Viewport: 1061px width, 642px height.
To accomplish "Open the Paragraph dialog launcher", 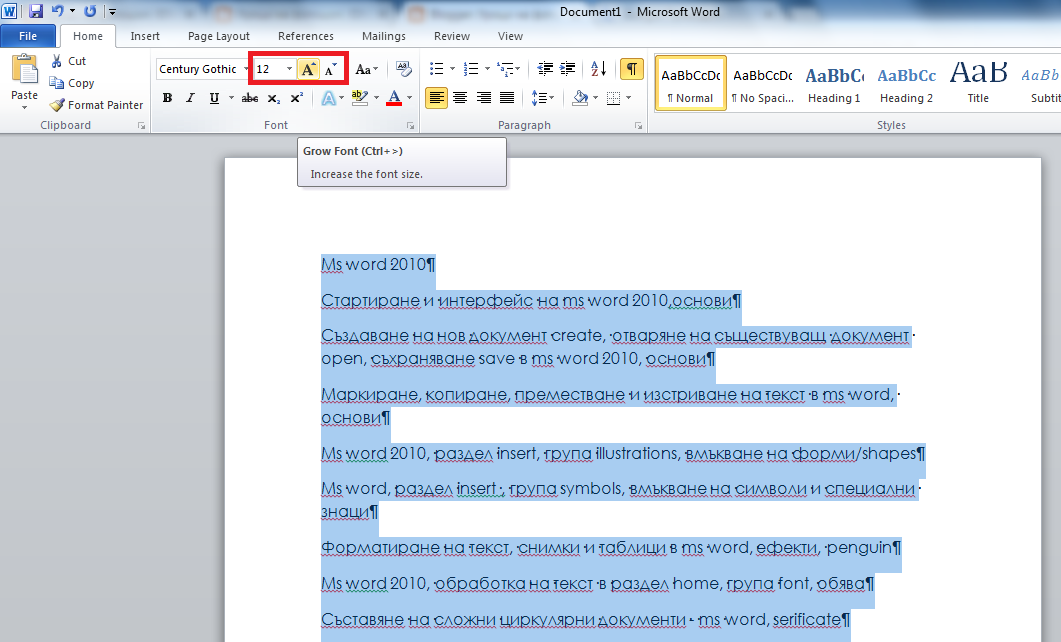I will 638,126.
